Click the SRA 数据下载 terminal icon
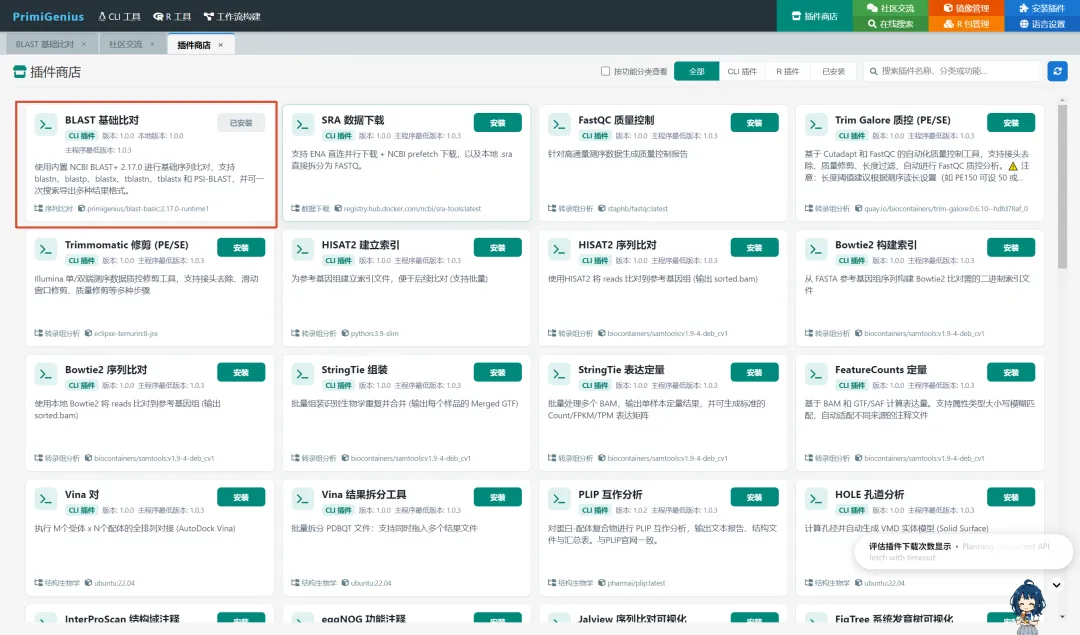 [302, 125]
